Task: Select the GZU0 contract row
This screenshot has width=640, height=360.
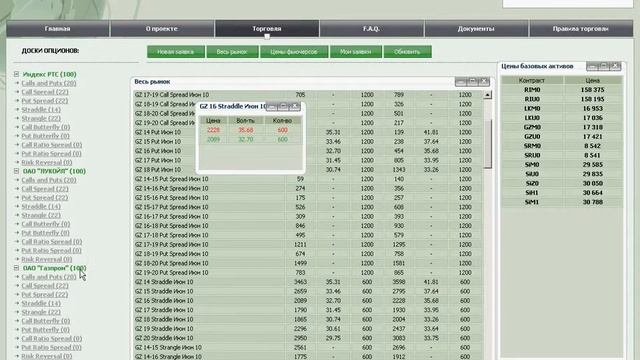Action: click(x=562, y=136)
